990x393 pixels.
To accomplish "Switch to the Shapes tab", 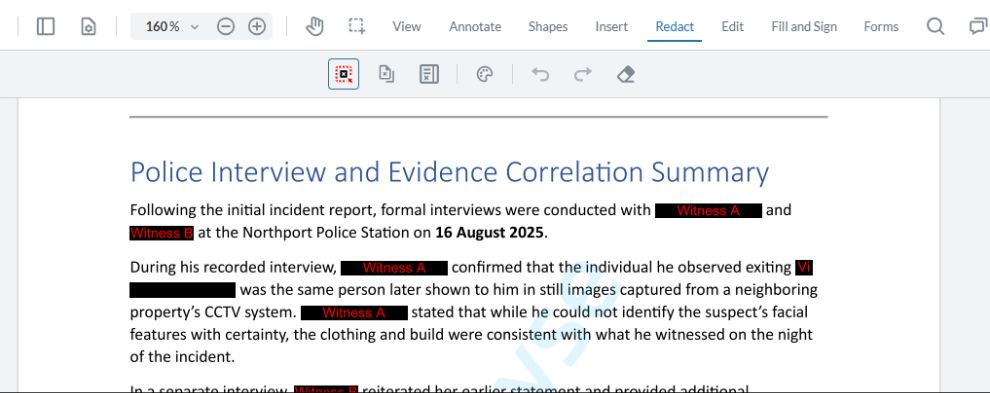I will (x=547, y=27).
